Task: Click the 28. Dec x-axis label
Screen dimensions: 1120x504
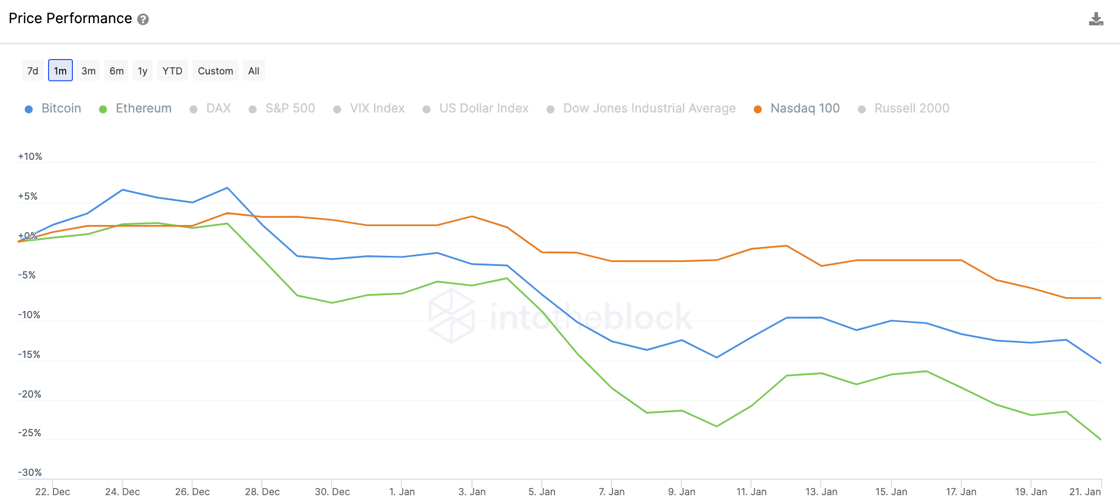Action: 262,492
